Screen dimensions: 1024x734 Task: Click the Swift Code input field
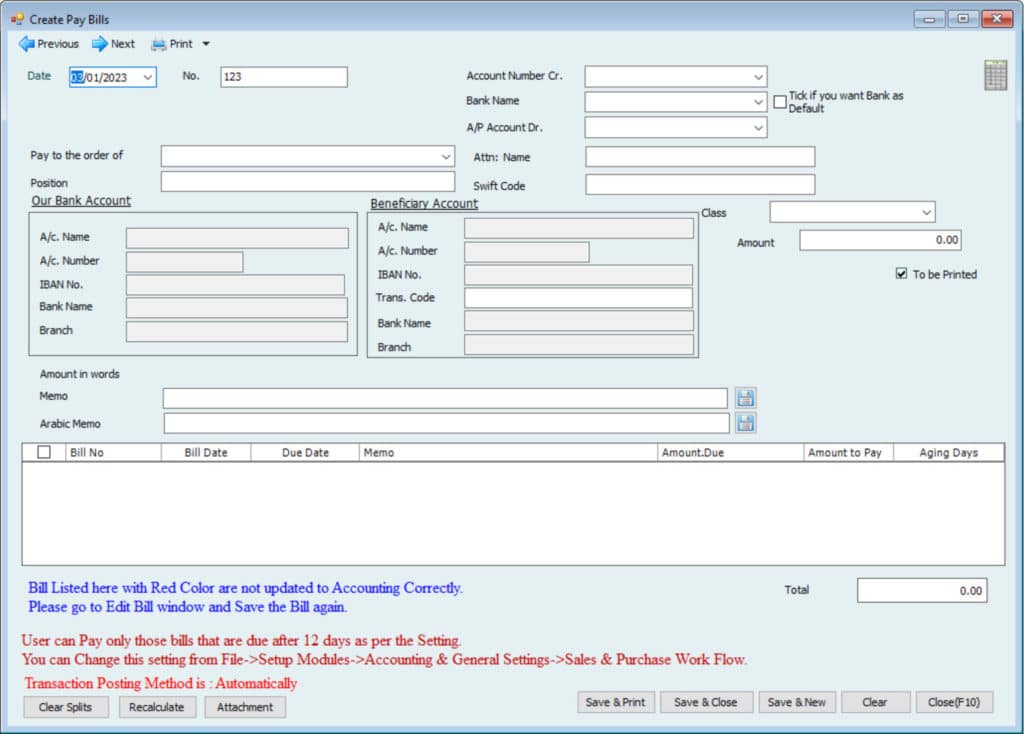pos(700,185)
